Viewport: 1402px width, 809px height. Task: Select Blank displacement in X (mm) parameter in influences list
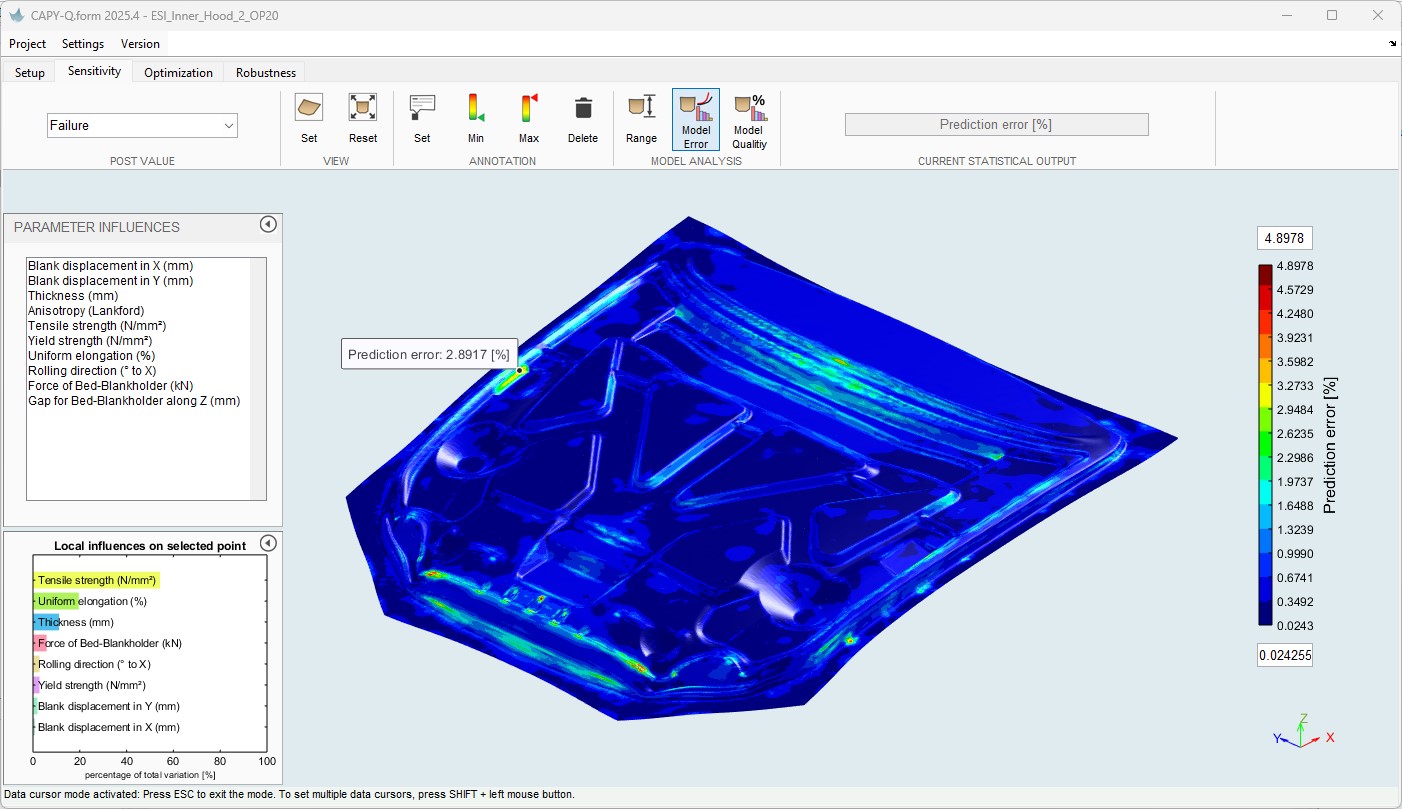tap(110, 266)
